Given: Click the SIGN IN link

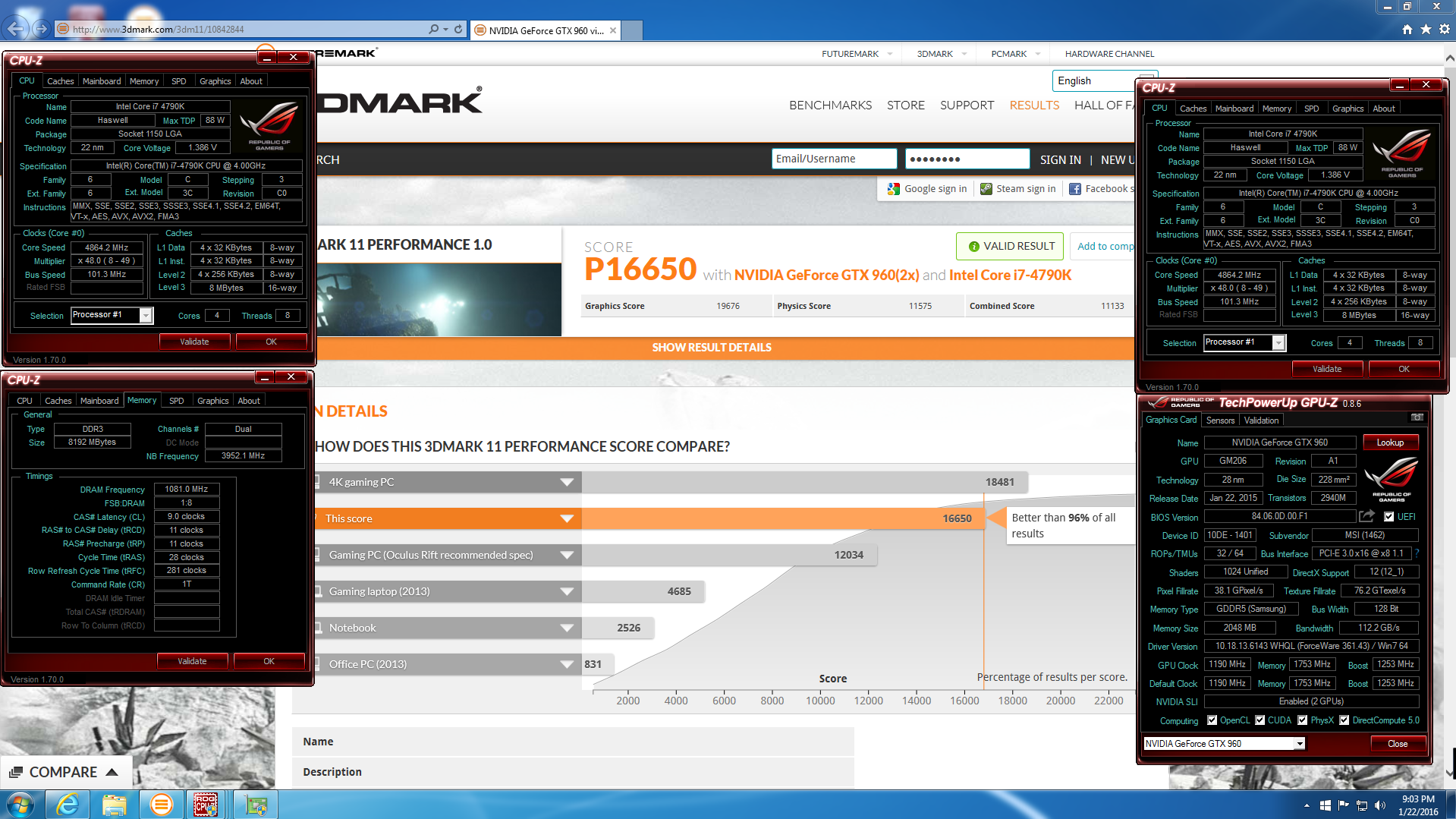Looking at the screenshot, I should pyautogui.click(x=1060, y=160).
